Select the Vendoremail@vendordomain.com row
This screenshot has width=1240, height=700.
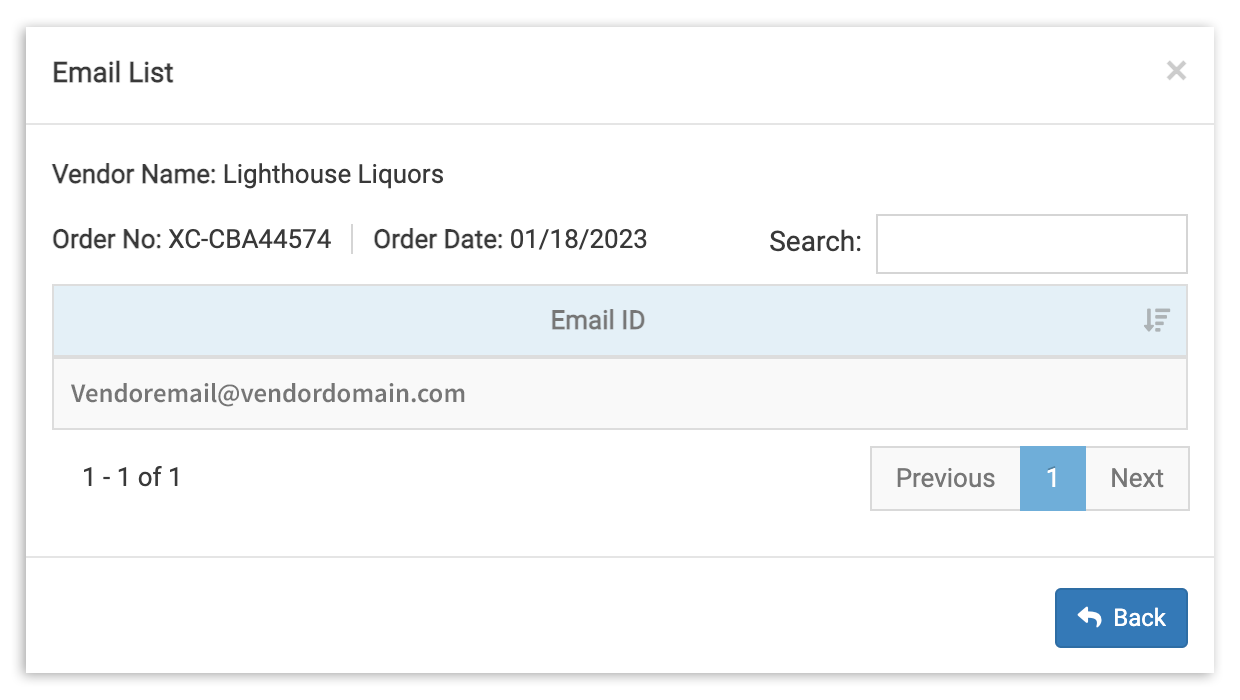tap(619, 393)
